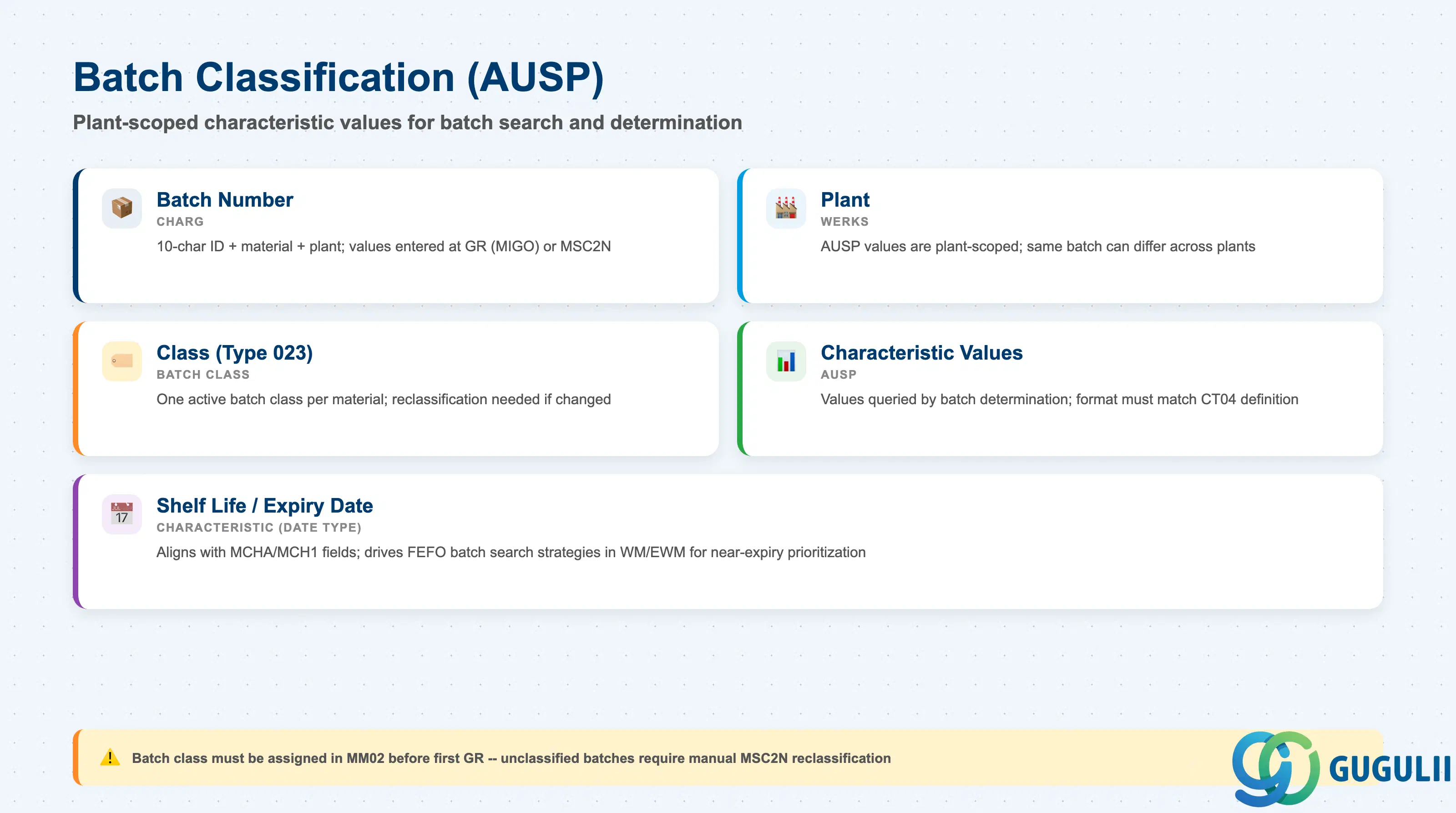Click the tag icon beside Class (Type 023)
The height and width of the screenshot is (813, 1456).
coord(121,361)
